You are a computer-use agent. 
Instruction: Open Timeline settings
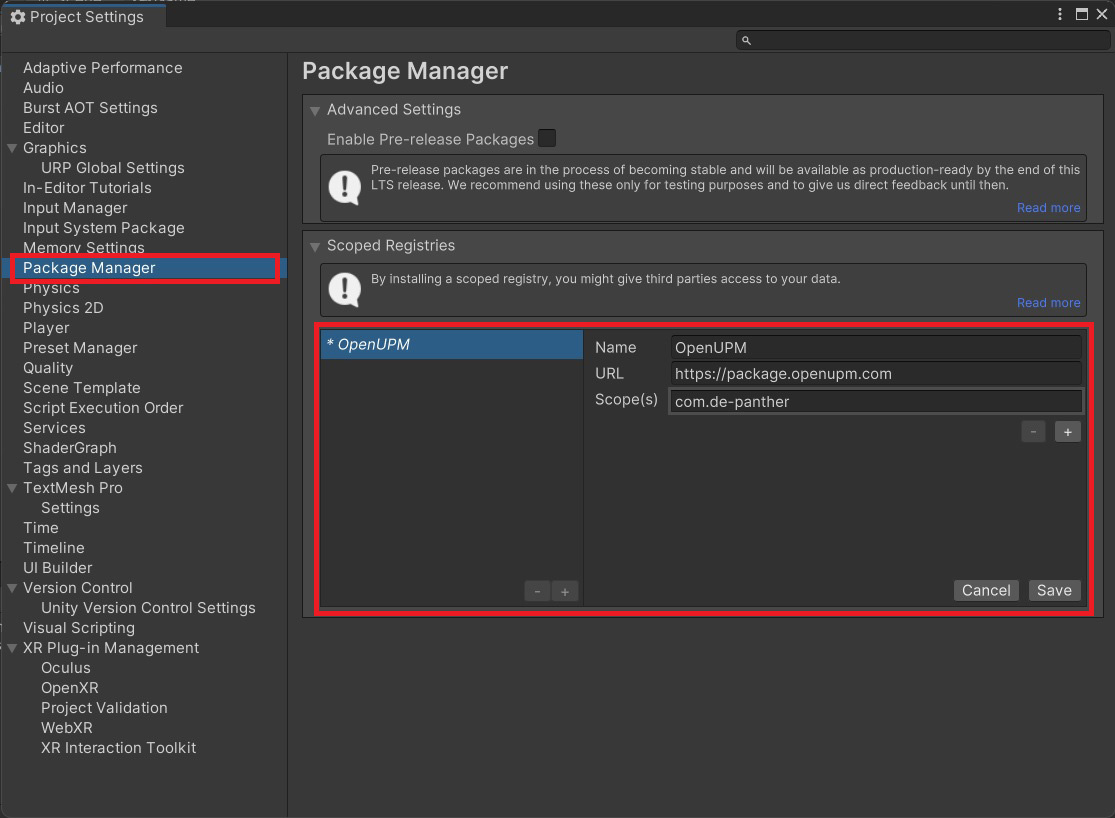point(53,548)
